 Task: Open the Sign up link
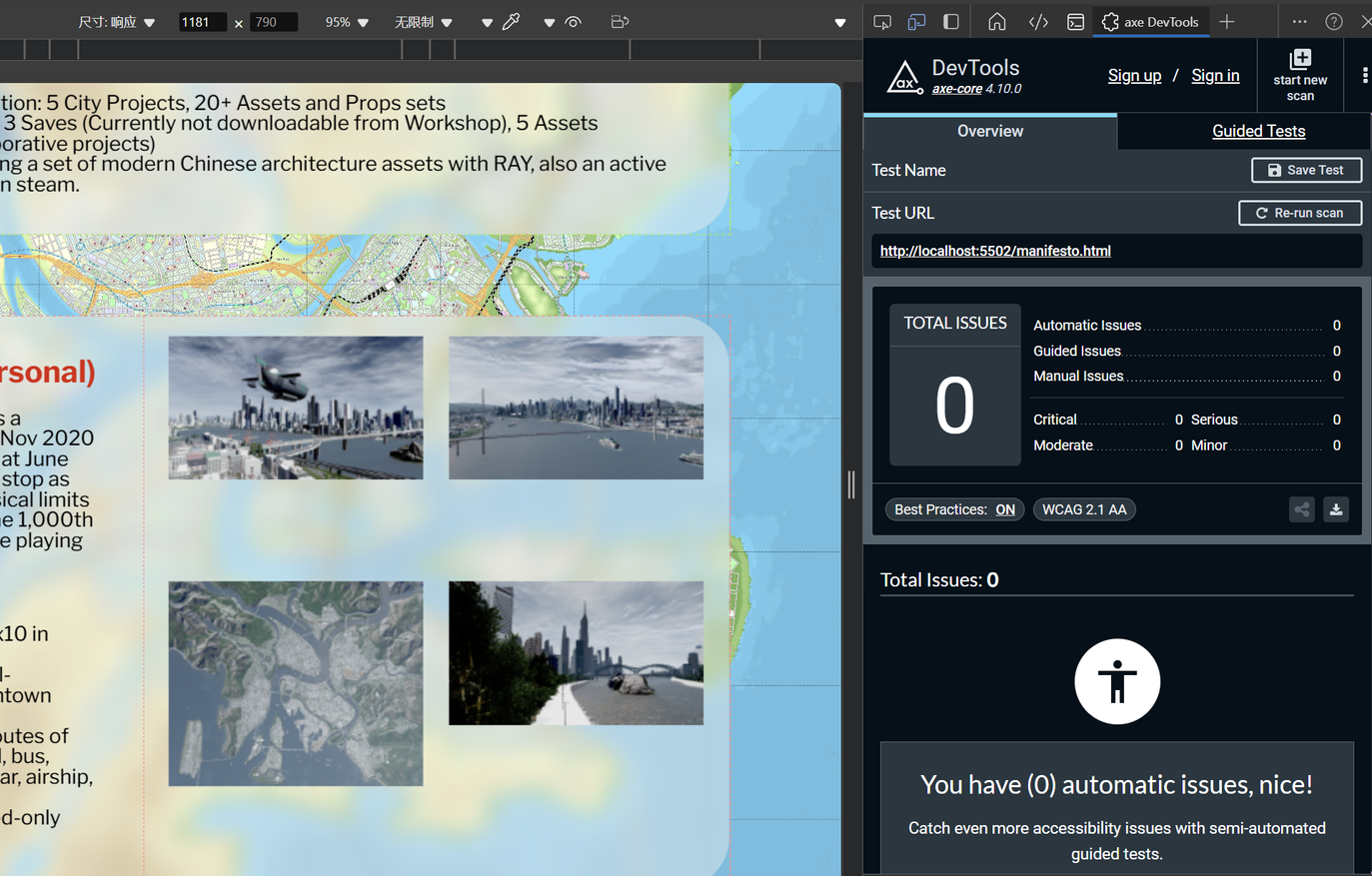[x=1134, y=76]
